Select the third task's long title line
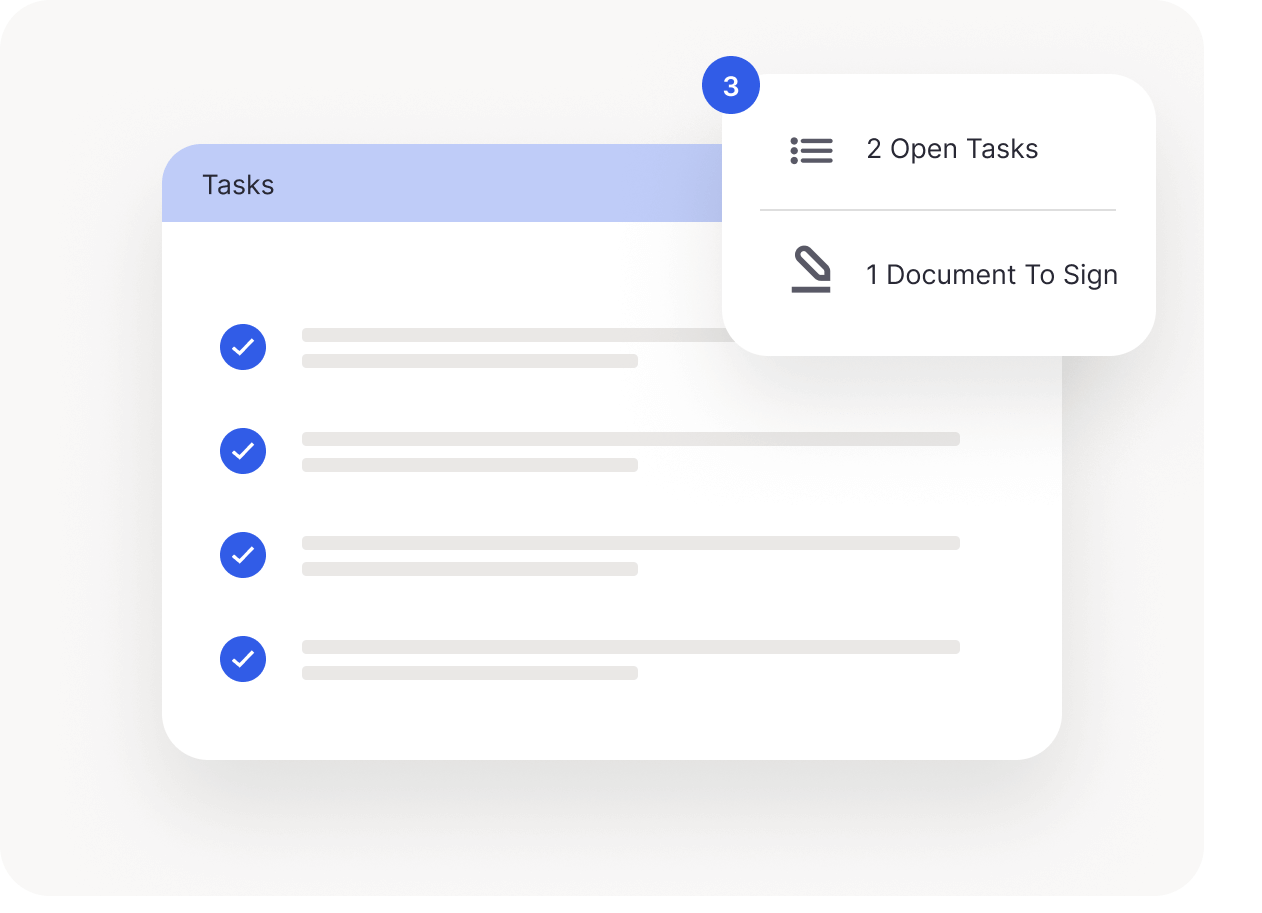 [630, 543]
